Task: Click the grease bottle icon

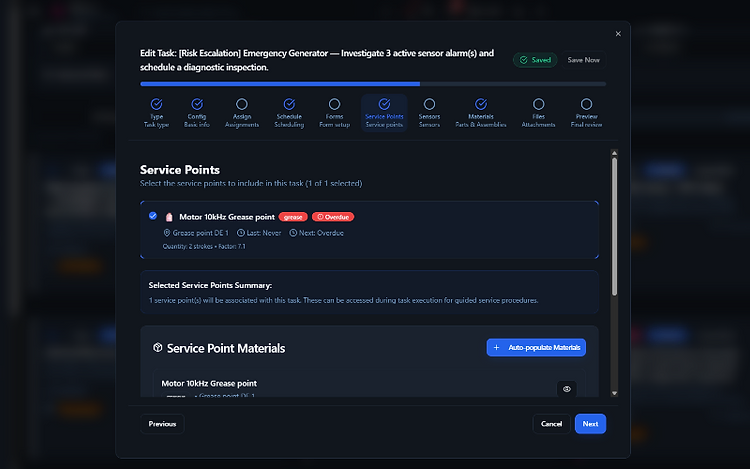Action: [169, 217]
